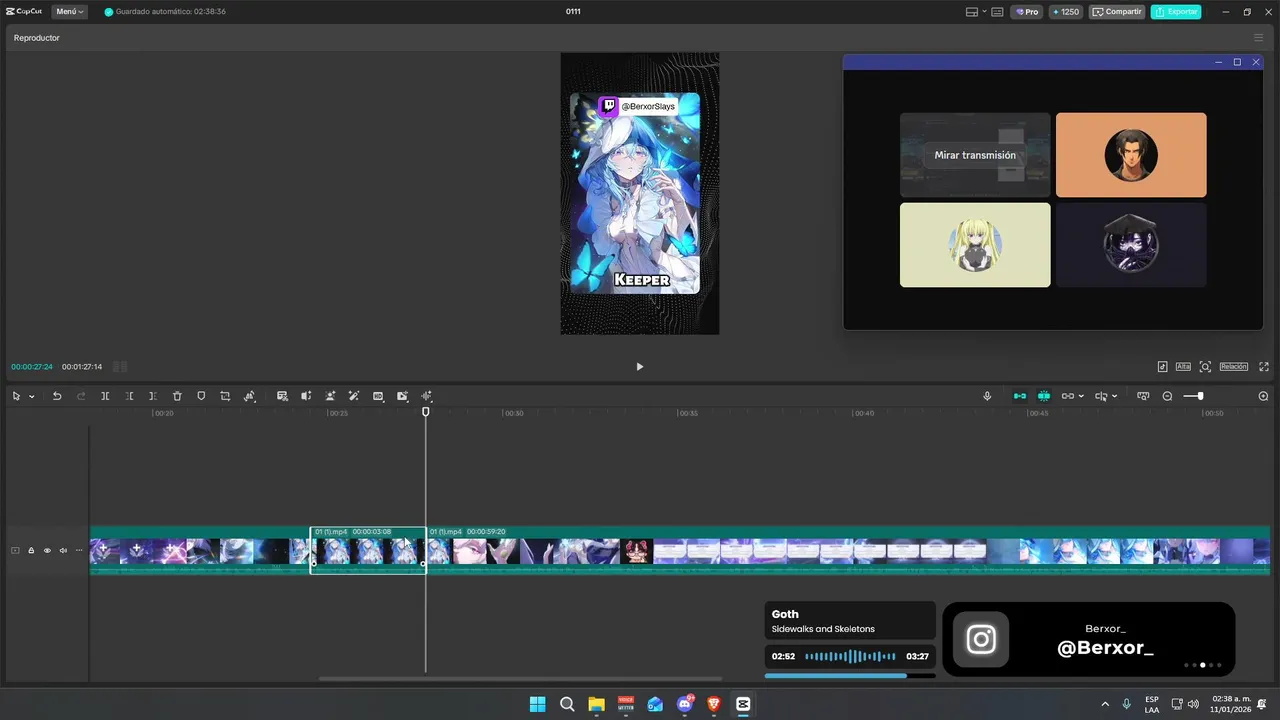This screenshot has height=720, width=1280.
Task: Click the magic wand enhance icon
Action: [354, 396]
